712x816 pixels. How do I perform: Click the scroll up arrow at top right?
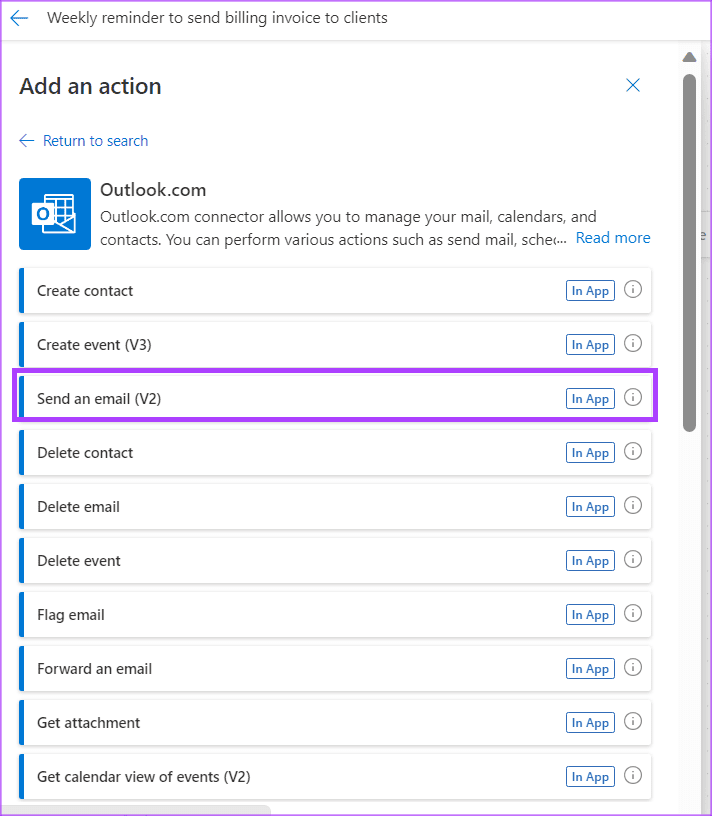(x=689, y=57)
